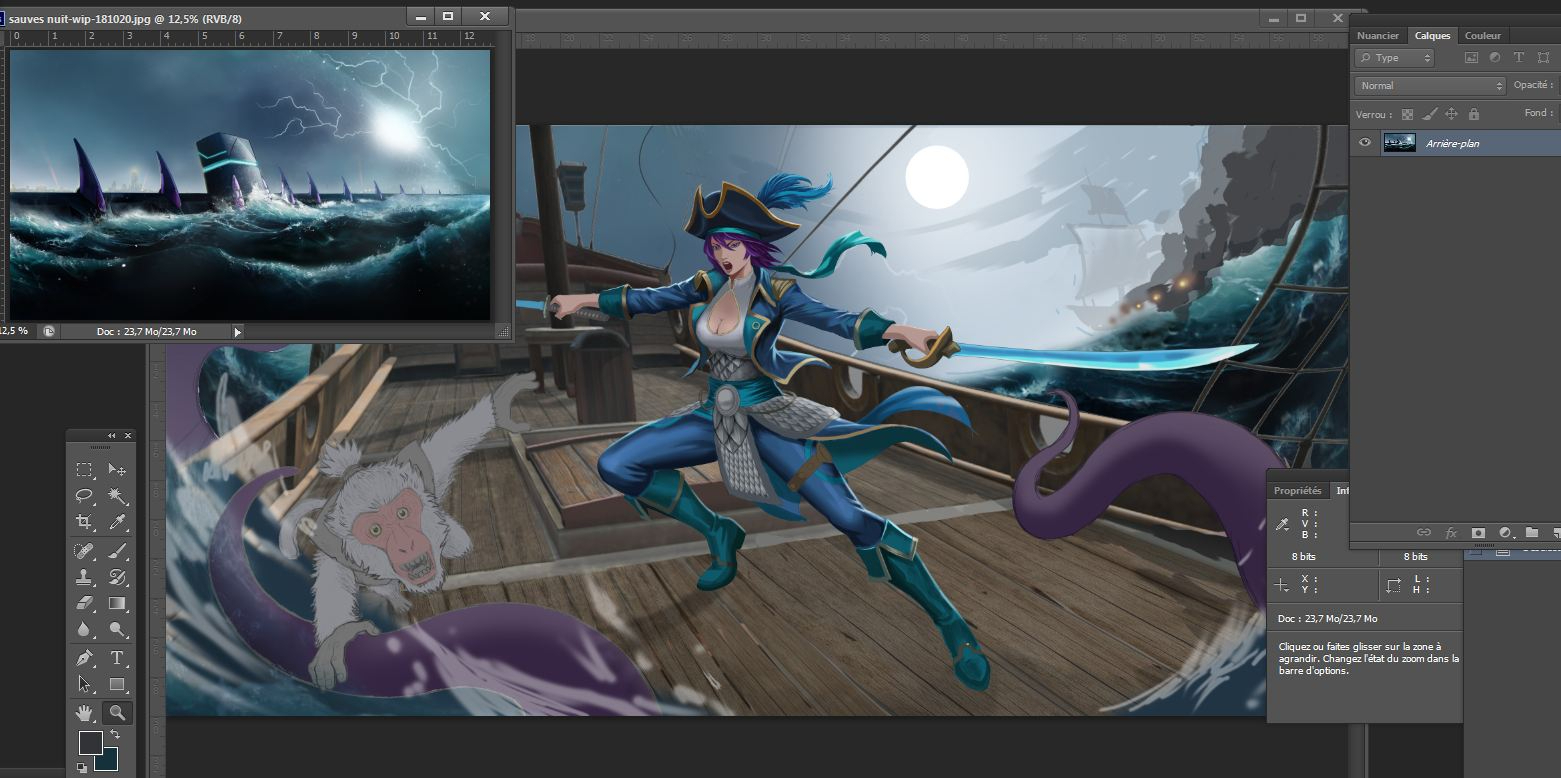
Task: Expand the status bar info arrow menu
Action: coord(237,331)
